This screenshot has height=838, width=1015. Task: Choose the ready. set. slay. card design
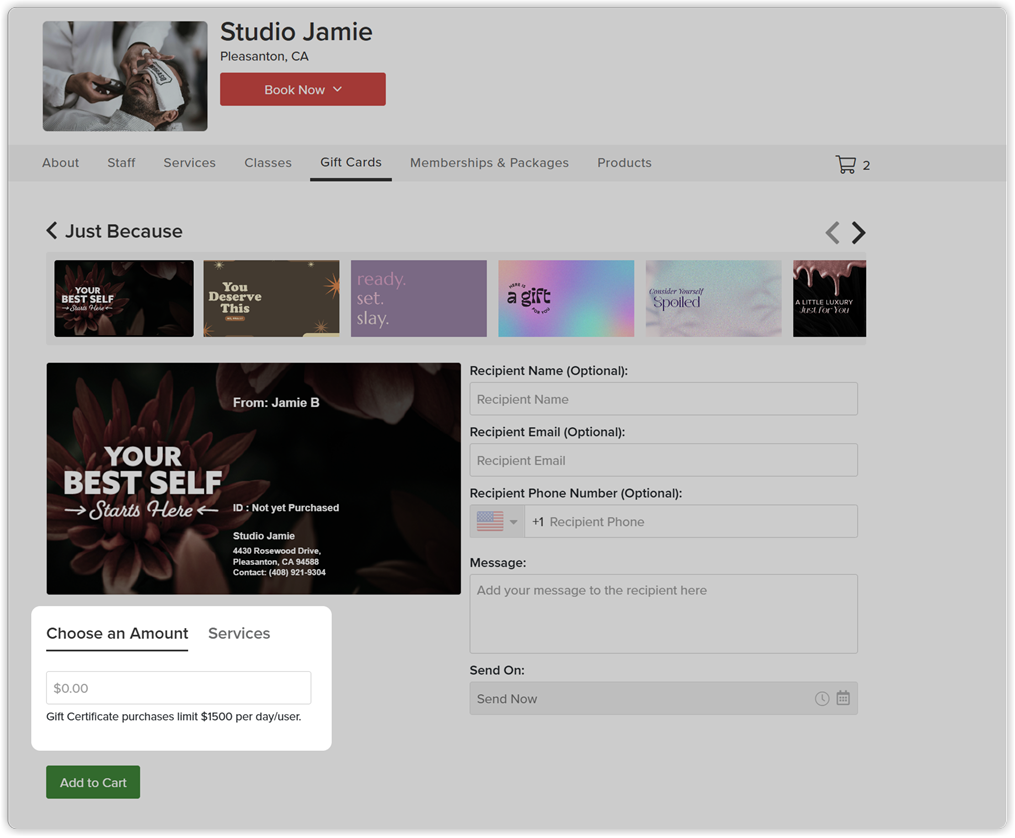click(x=419, y=298)
